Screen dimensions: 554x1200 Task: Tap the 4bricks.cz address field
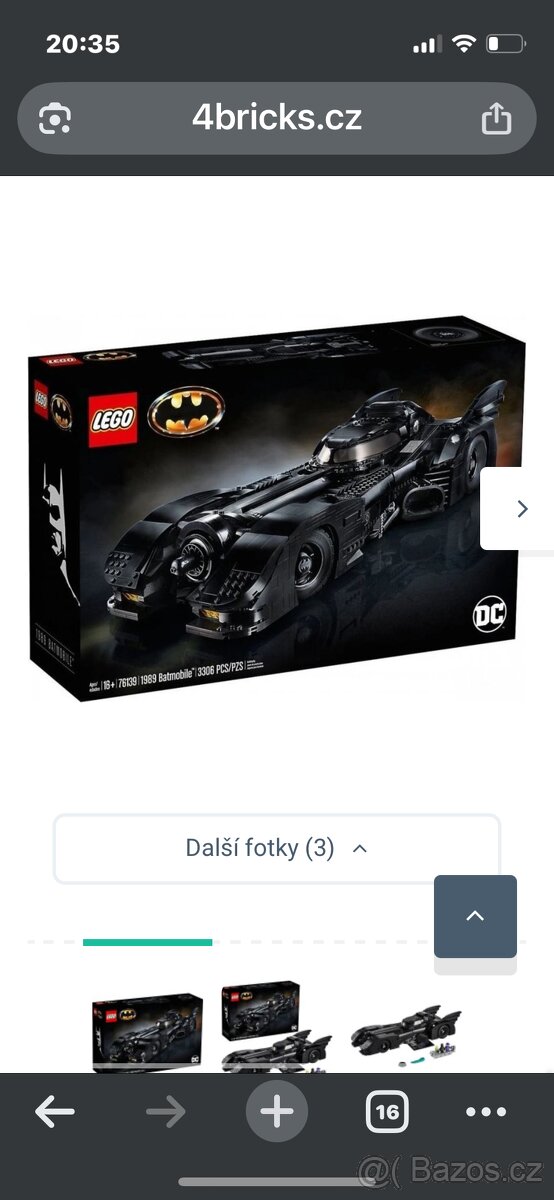tap(277, 118)
